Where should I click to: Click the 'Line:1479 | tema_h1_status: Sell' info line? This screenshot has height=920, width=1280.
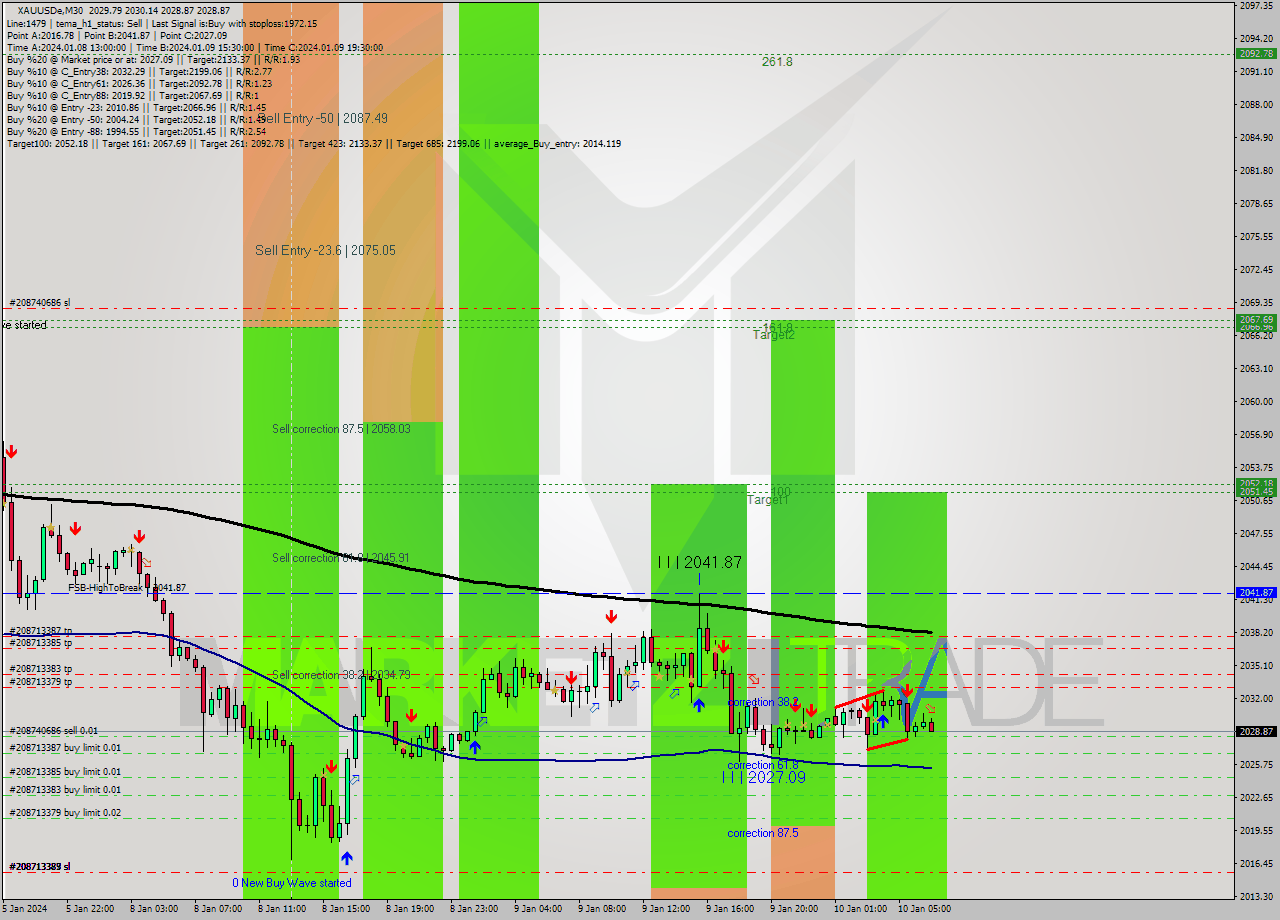(x=162, y=24)
